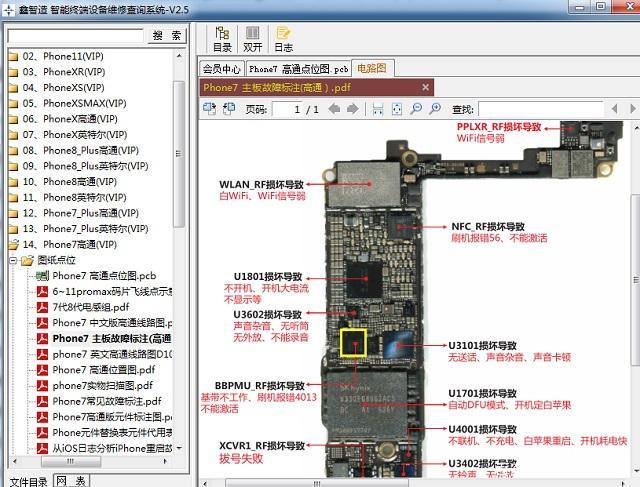Click the app logo icon in title bar
640x487 pixels.
click(8, 9)
